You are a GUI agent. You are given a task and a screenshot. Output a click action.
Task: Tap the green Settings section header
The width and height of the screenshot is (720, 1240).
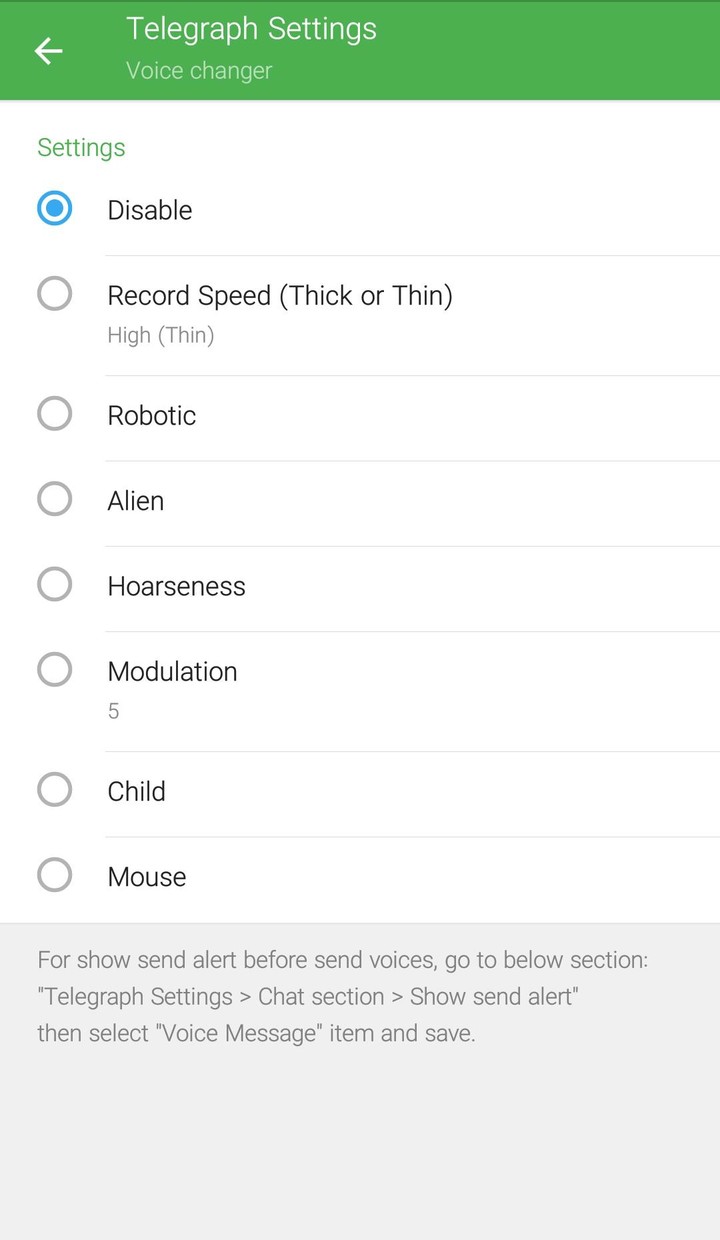81,147
